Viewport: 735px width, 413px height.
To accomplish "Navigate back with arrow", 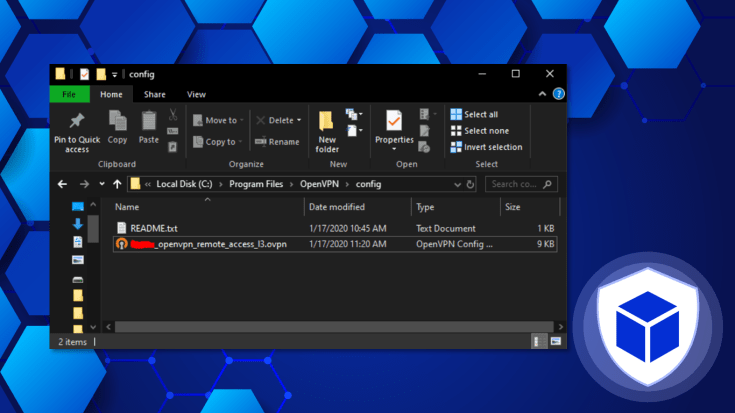I will click(62, 184).
